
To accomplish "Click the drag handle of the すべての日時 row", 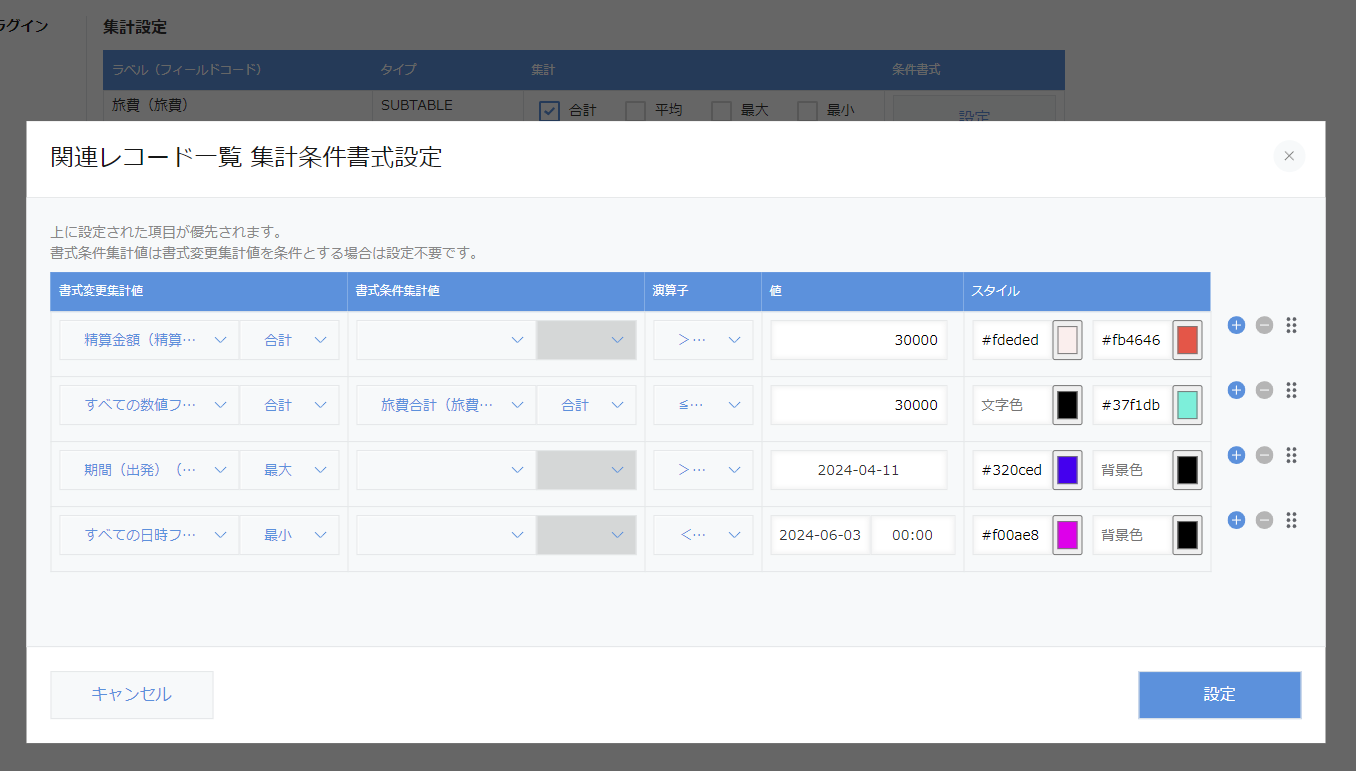I will coord(1291,520).
